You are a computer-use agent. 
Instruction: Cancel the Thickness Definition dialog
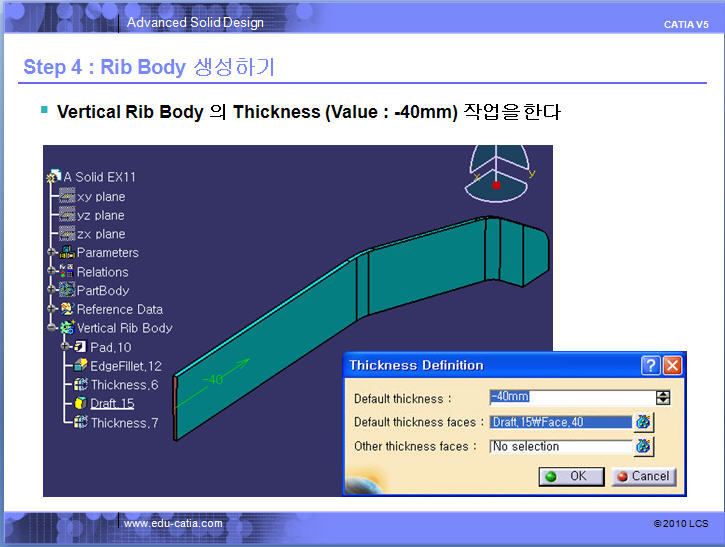[x=643, y=476]
